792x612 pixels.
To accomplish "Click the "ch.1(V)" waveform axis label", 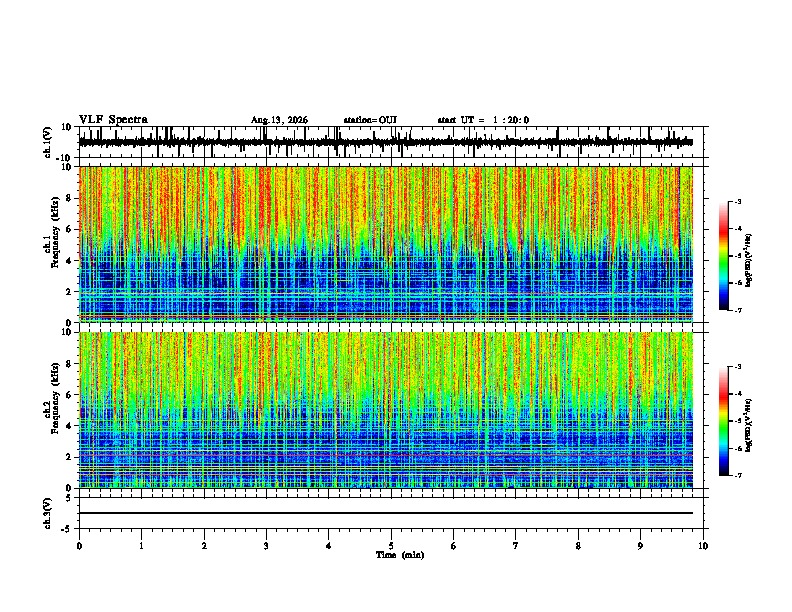I will point(48,142).
